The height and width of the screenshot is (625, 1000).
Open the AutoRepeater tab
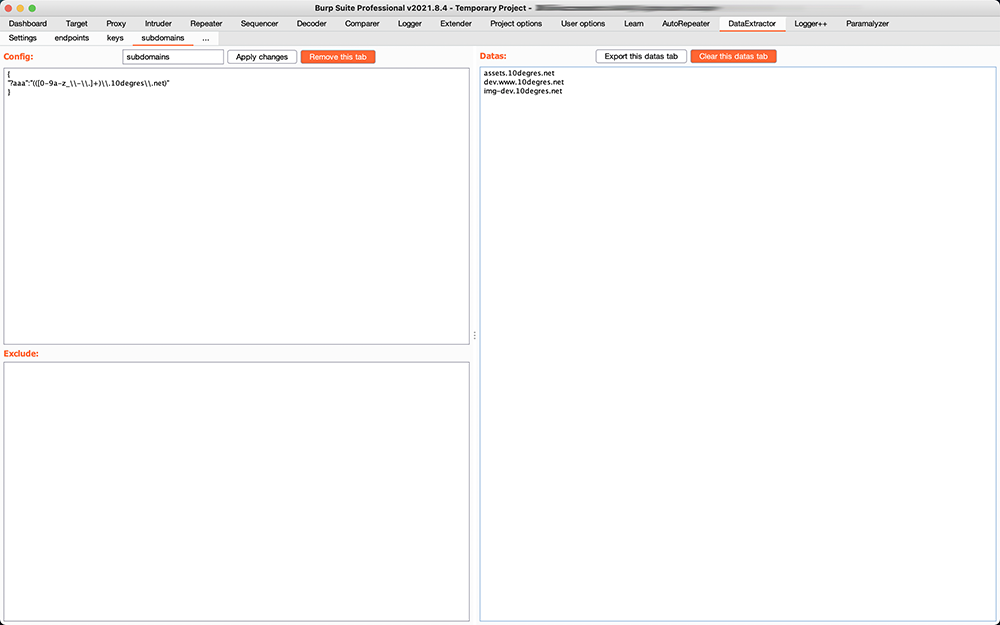pyautogui.click(x=686, y=24)
